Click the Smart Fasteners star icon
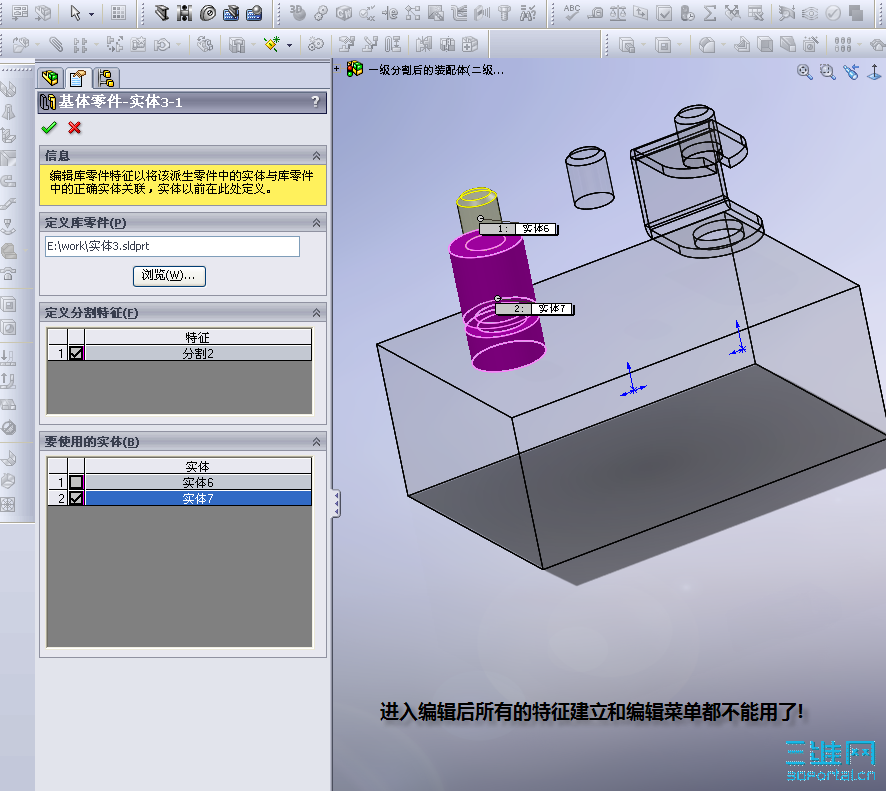 pos(272,44)
